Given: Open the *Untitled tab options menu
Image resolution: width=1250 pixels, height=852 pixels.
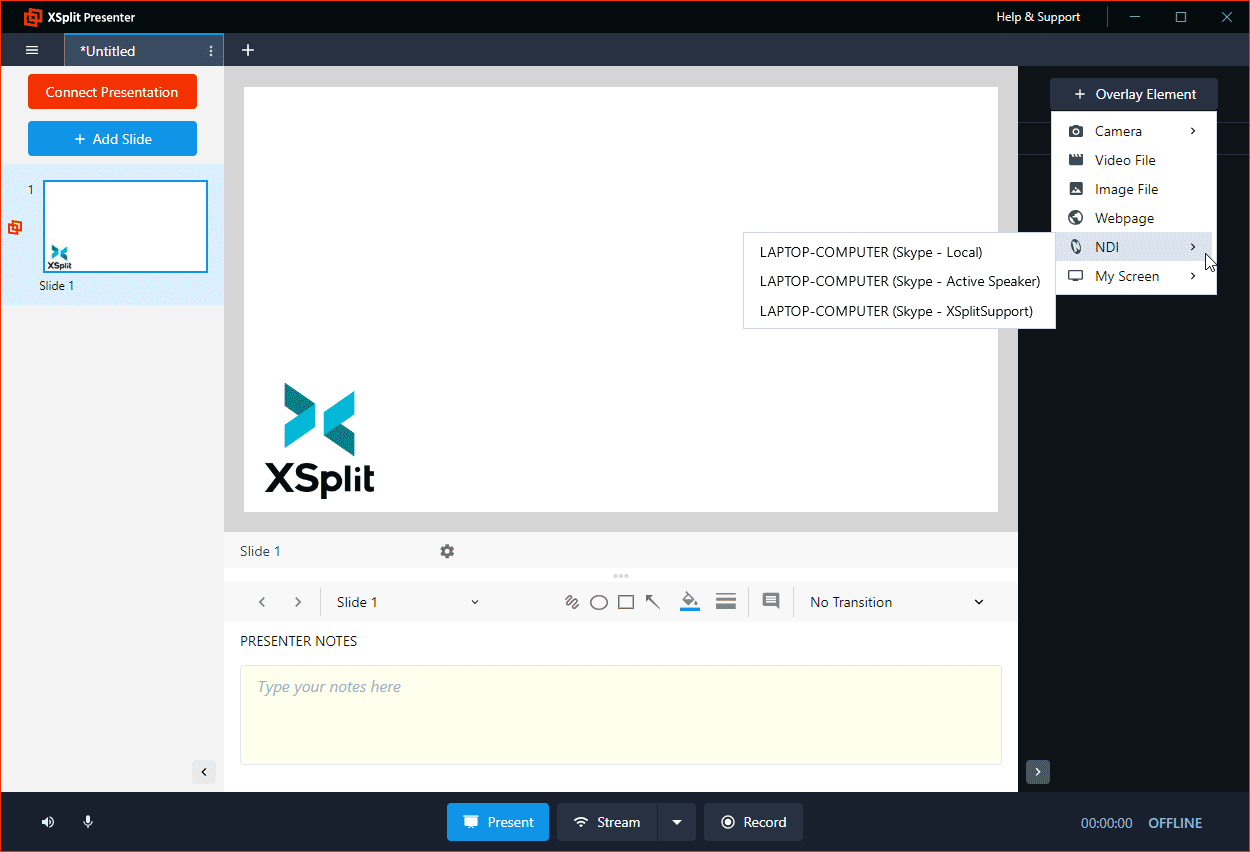Looking at the screenshot, I should pyautogui.click(x=211, y=51).
